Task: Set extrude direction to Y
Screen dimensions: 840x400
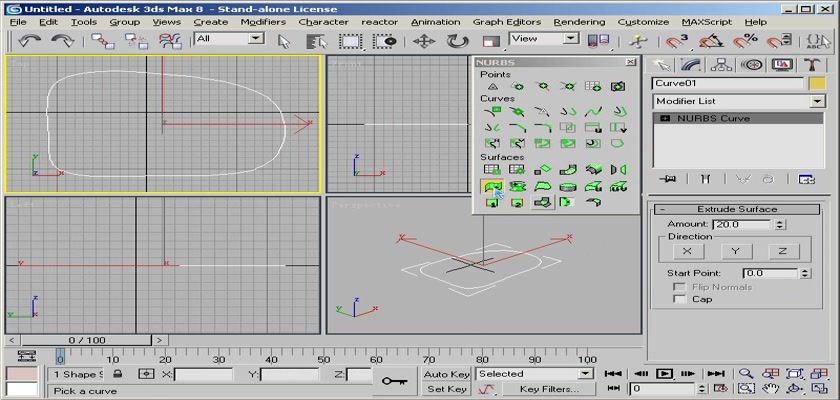Action: [x=736, y=251]
